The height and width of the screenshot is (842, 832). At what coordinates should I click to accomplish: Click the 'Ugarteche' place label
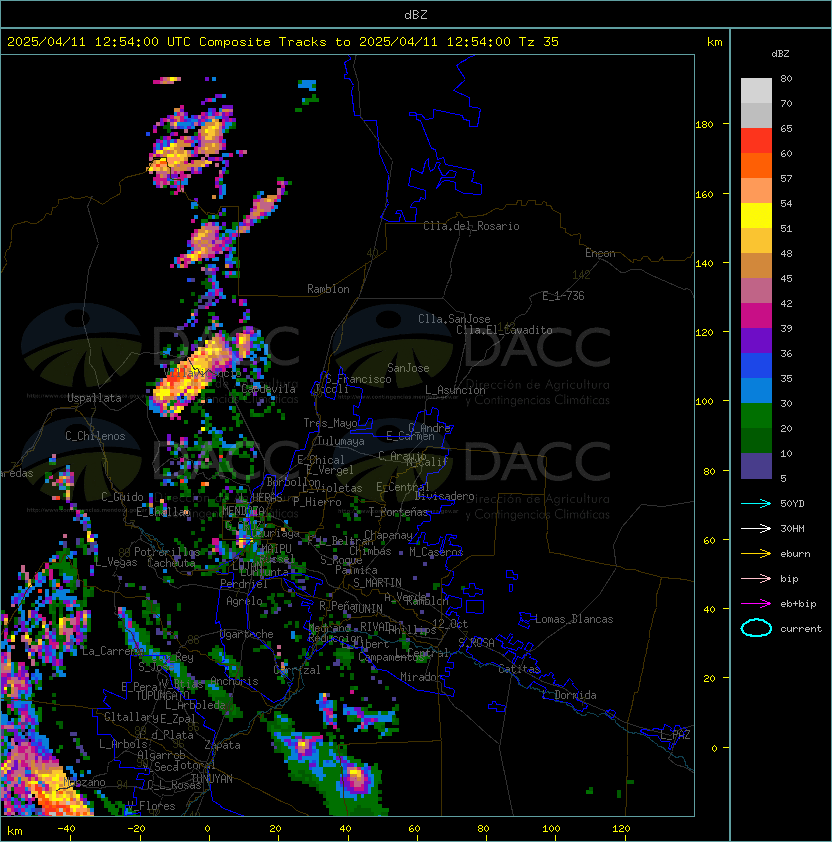tap(247, 634)
